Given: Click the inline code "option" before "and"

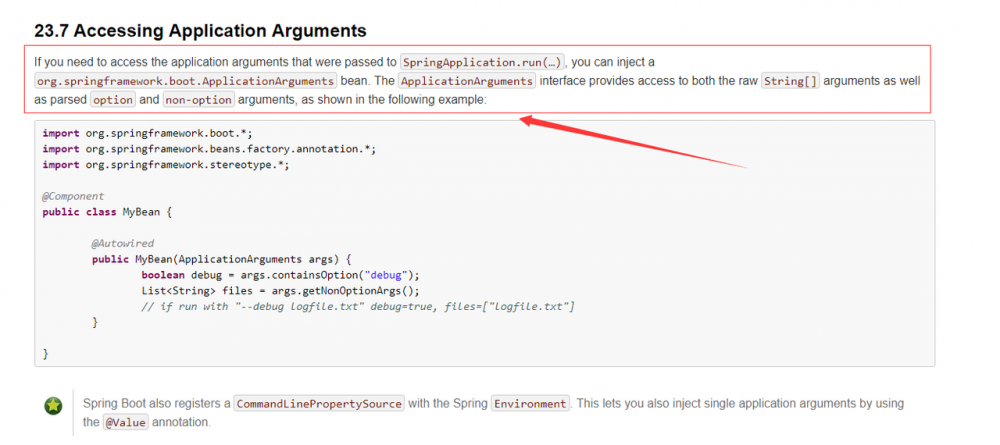Looking at the screenshot, I should pyautogui.click(x=113, y=101).
